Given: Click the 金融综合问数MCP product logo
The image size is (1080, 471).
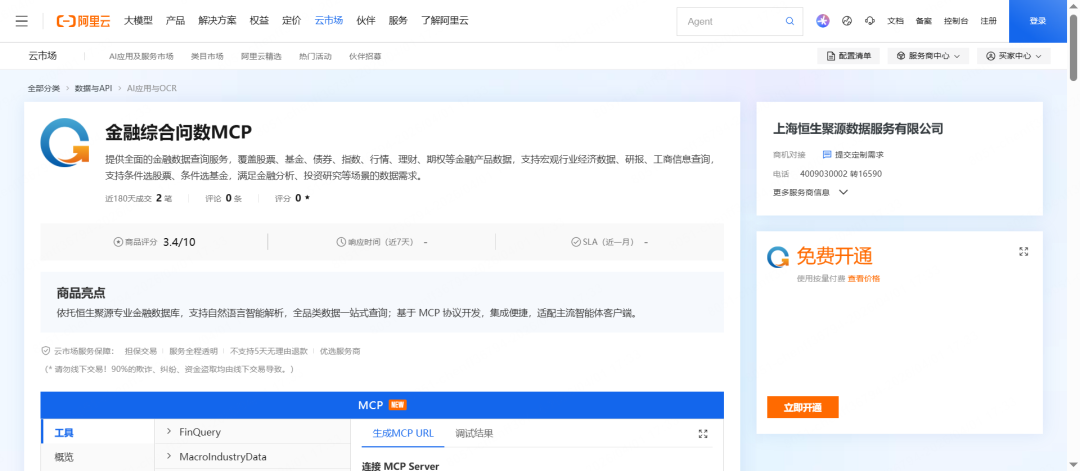Looking at the screenshot, I should pos(65,143).
